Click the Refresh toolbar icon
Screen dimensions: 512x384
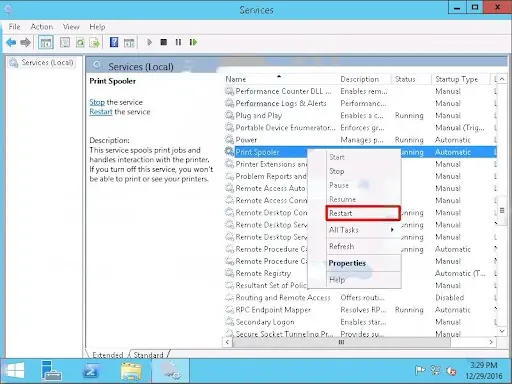80,43
